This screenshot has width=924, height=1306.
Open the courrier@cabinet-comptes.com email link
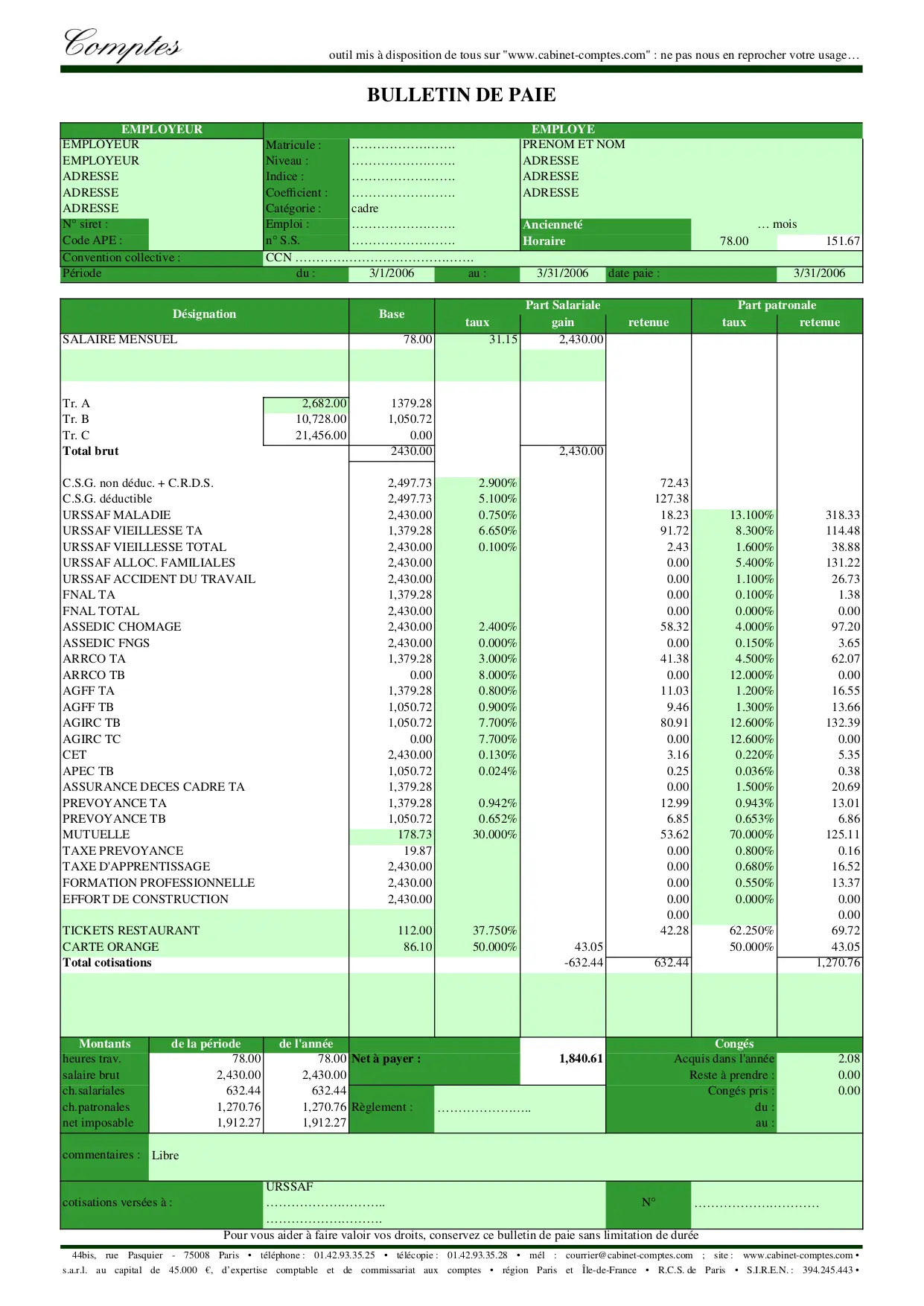[628, 1255]
